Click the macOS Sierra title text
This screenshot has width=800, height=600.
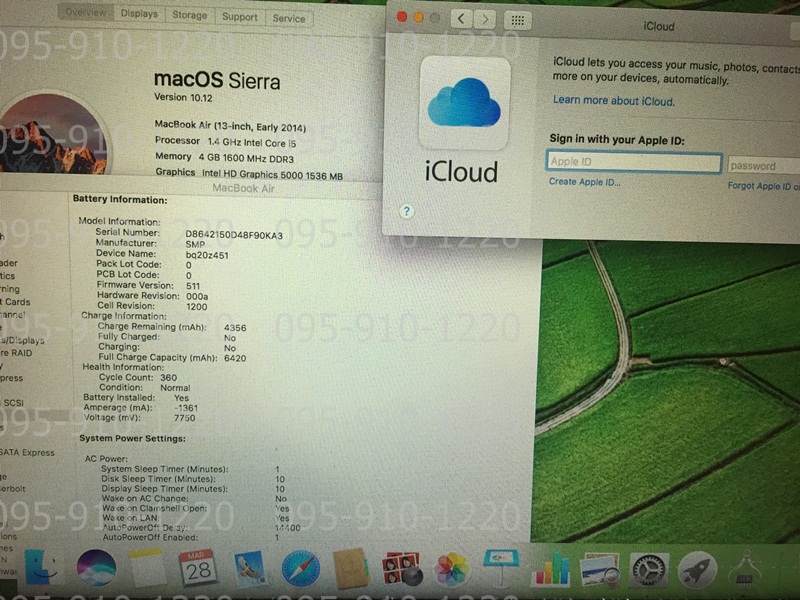point(217,80)
